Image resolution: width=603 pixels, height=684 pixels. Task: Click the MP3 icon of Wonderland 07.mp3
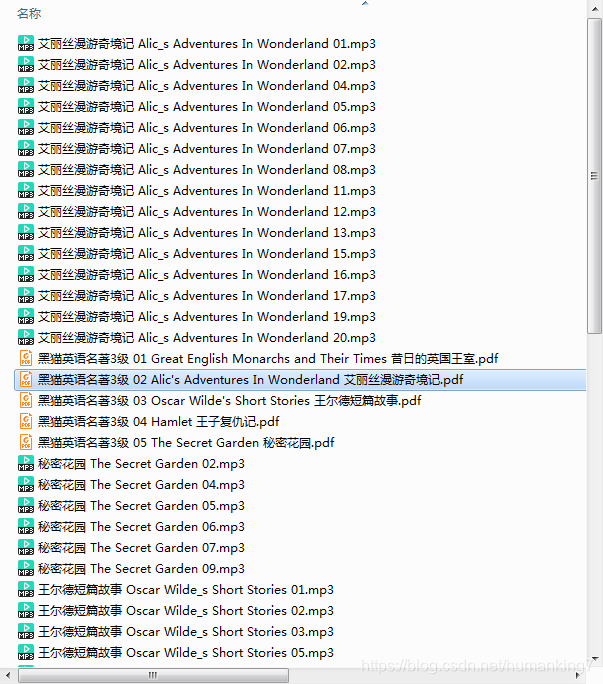(x=26, y=148)
